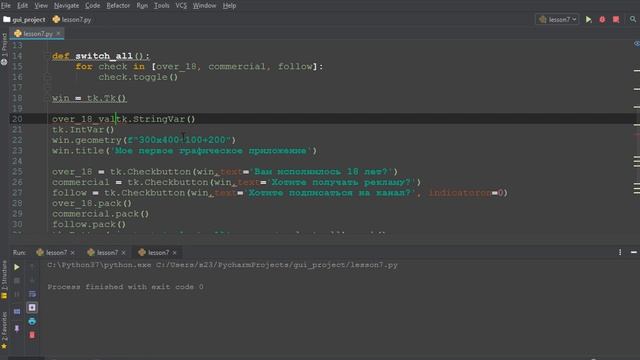Clear console with the red trash icon

point(32,335)
